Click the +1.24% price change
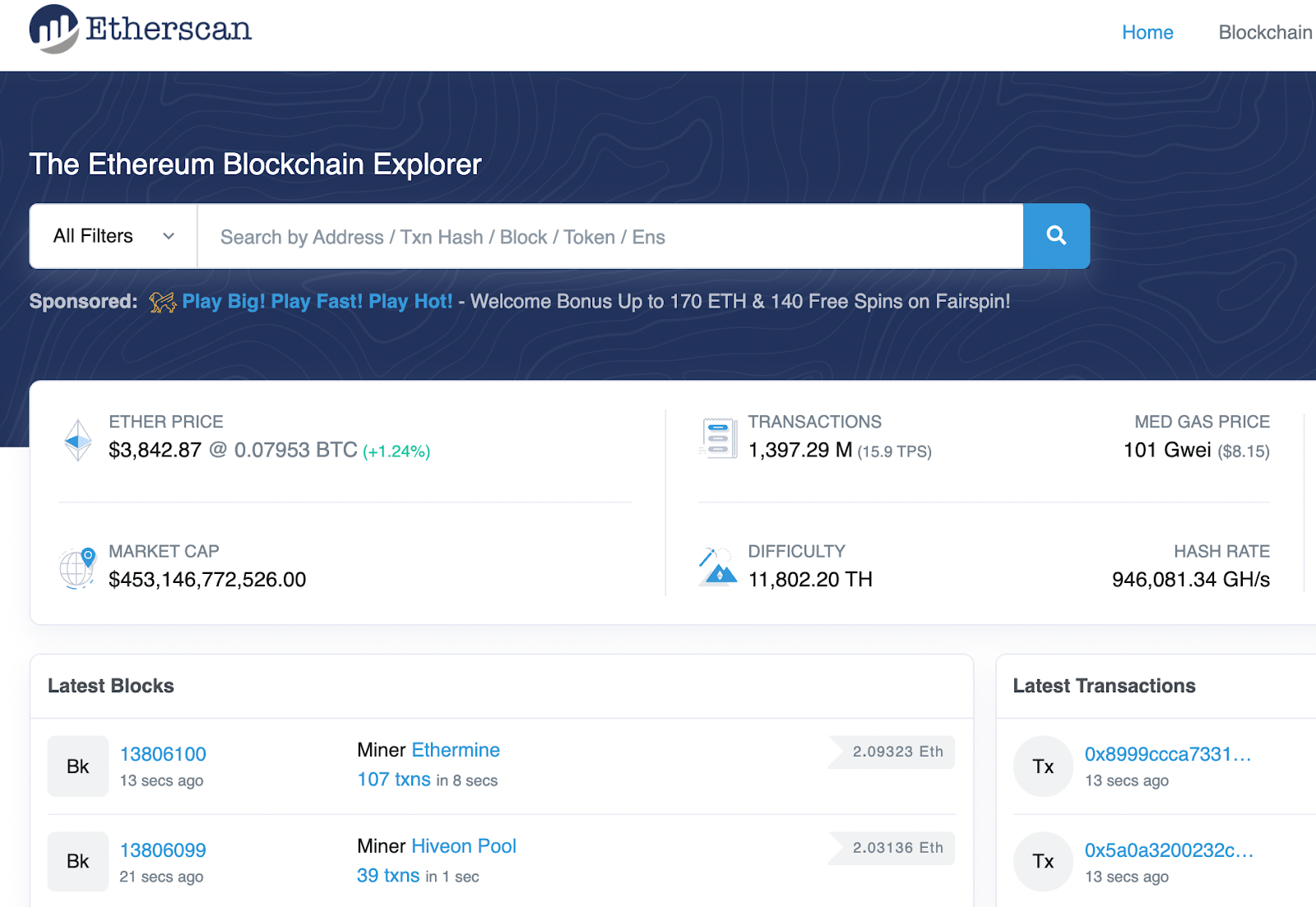The image size is (1316, 907). pos(396,451)
